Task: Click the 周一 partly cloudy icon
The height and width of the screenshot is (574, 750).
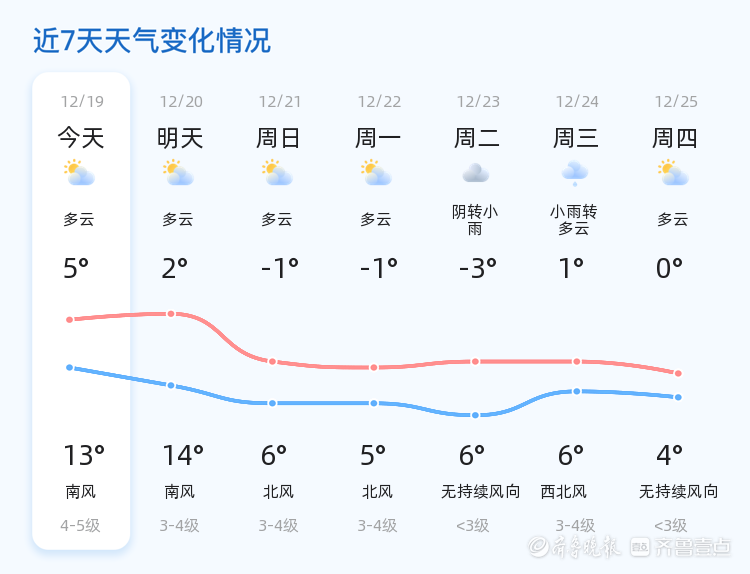Action: point(376,174)
